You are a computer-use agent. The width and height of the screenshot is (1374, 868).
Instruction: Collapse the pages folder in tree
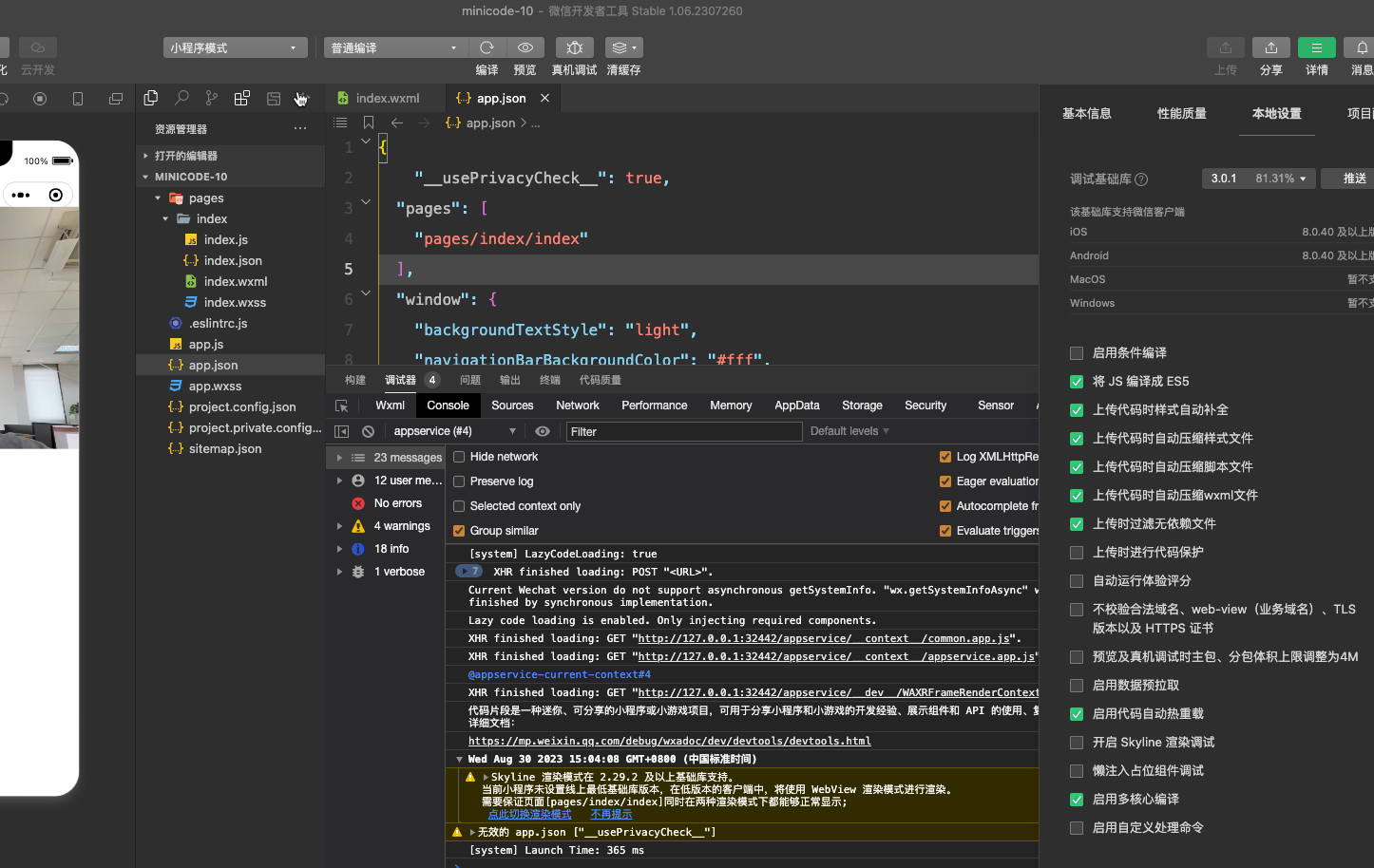pyautogui.click(x=158, y=198)
